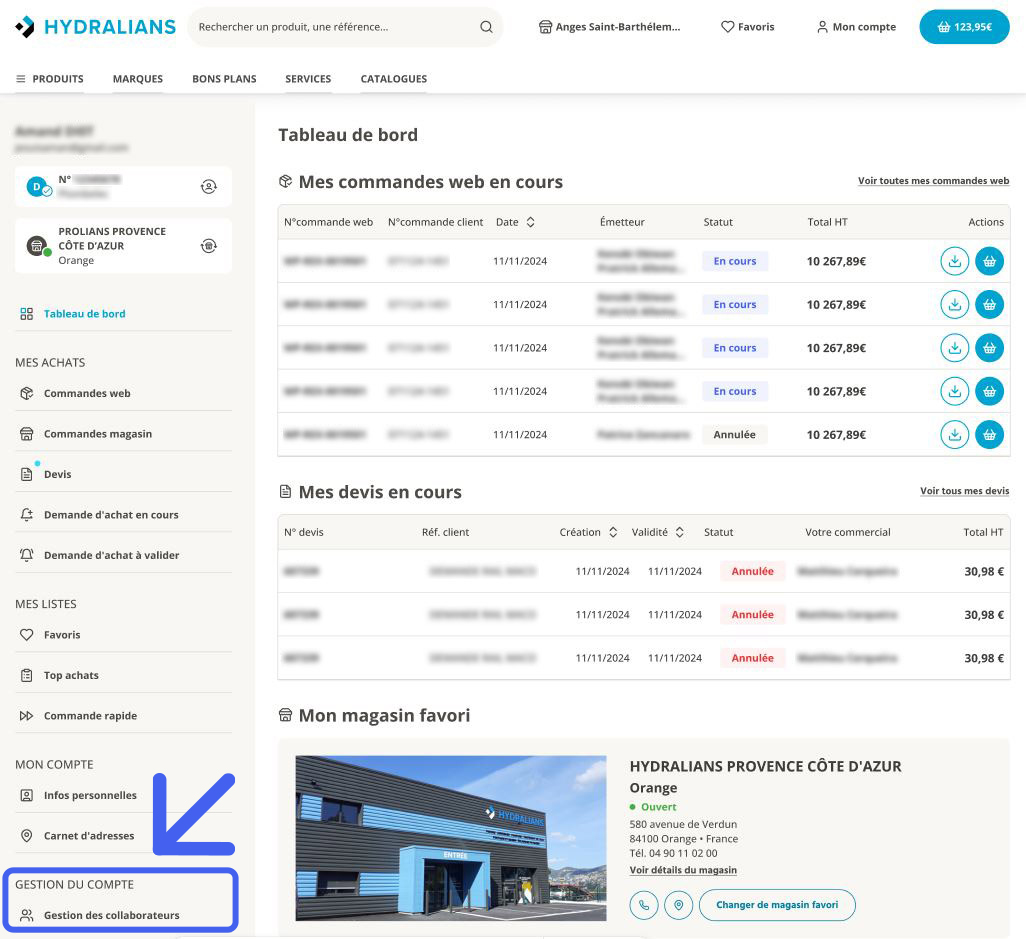Click the phone icon for the store
The height and width of the screenshot is (939, 1026).
(x=644, y=905)
